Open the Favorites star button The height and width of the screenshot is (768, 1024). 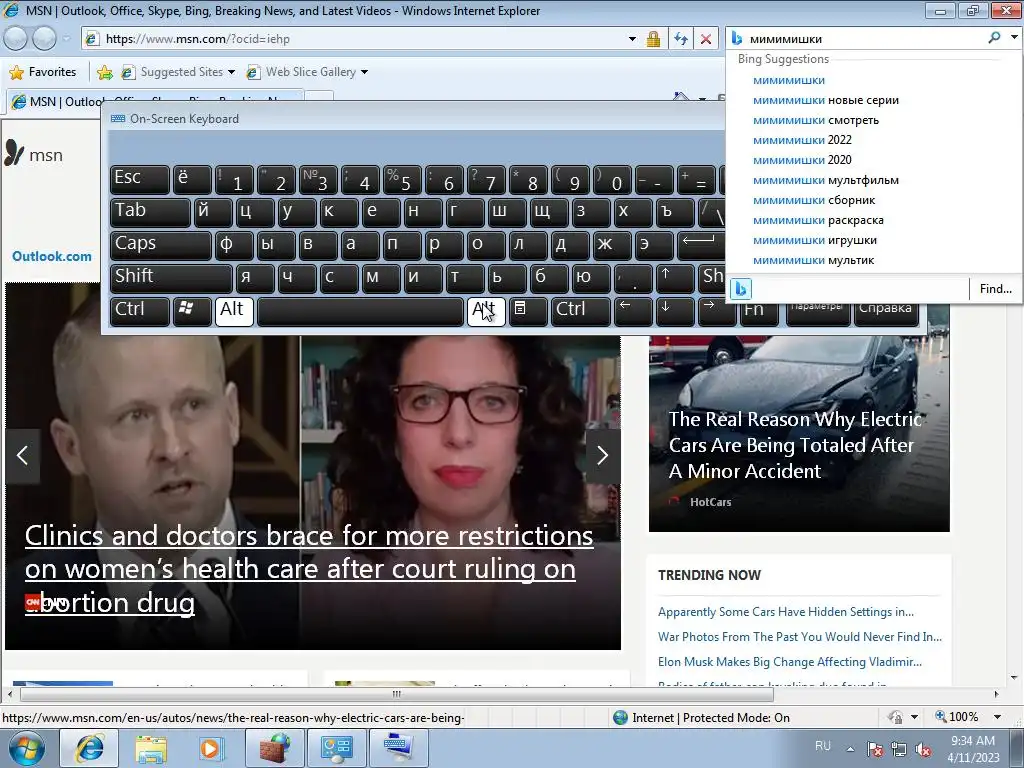tap(43, 72)
